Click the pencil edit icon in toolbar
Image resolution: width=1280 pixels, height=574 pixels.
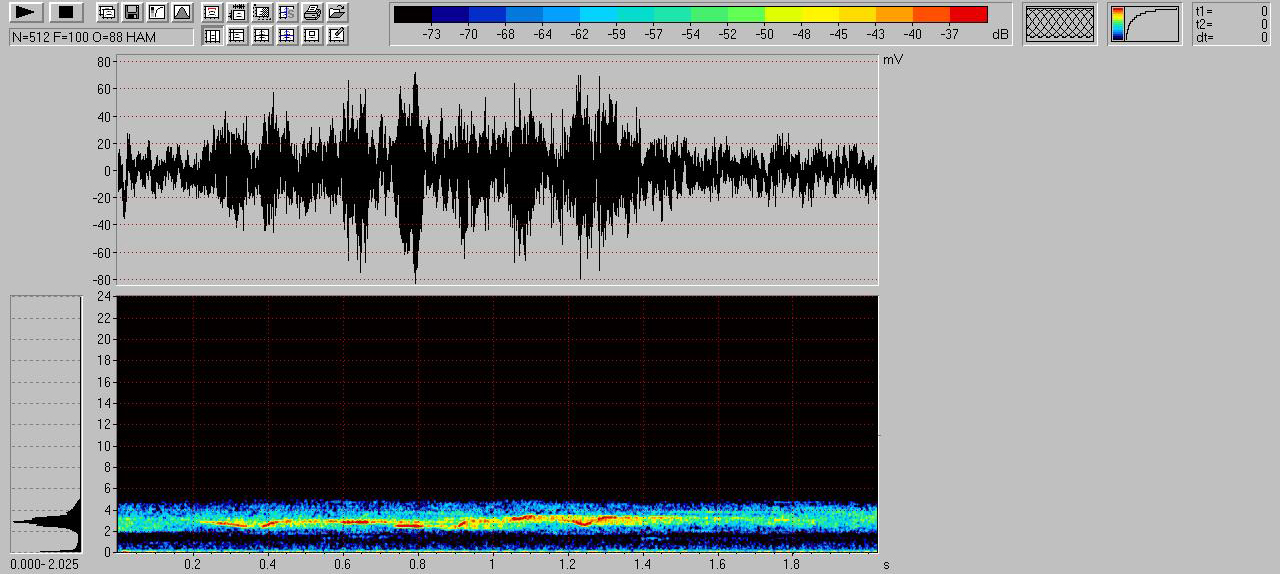click(337, 36)
